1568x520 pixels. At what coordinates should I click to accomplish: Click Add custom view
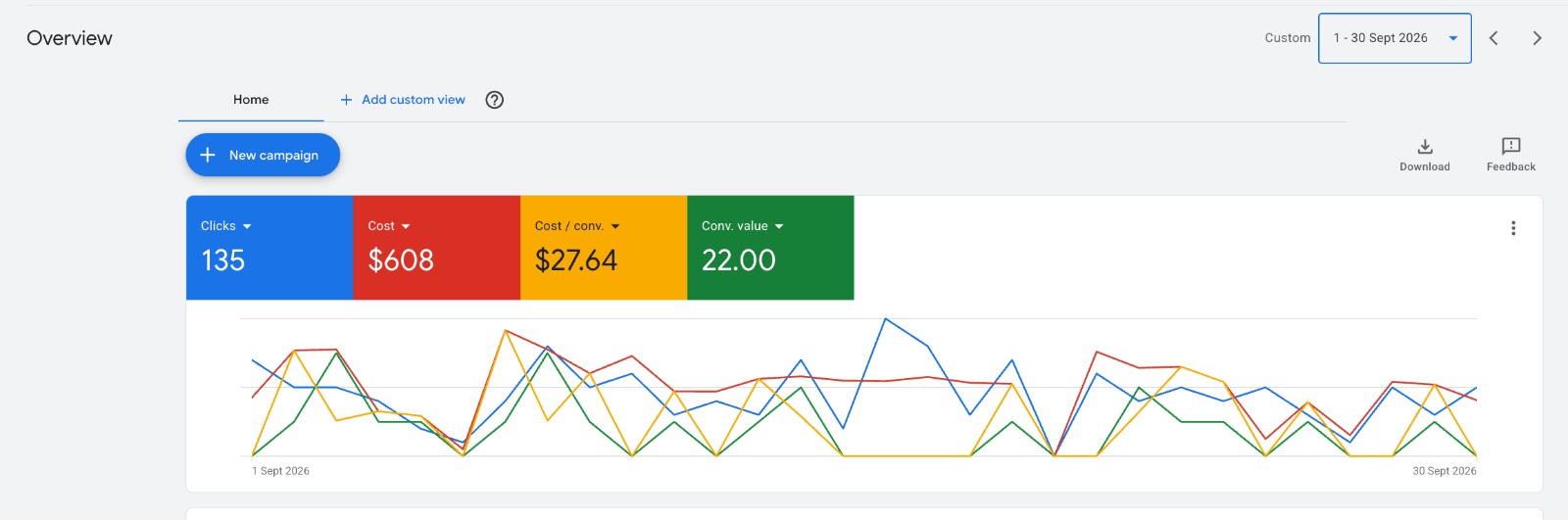(x=414, y=100)
